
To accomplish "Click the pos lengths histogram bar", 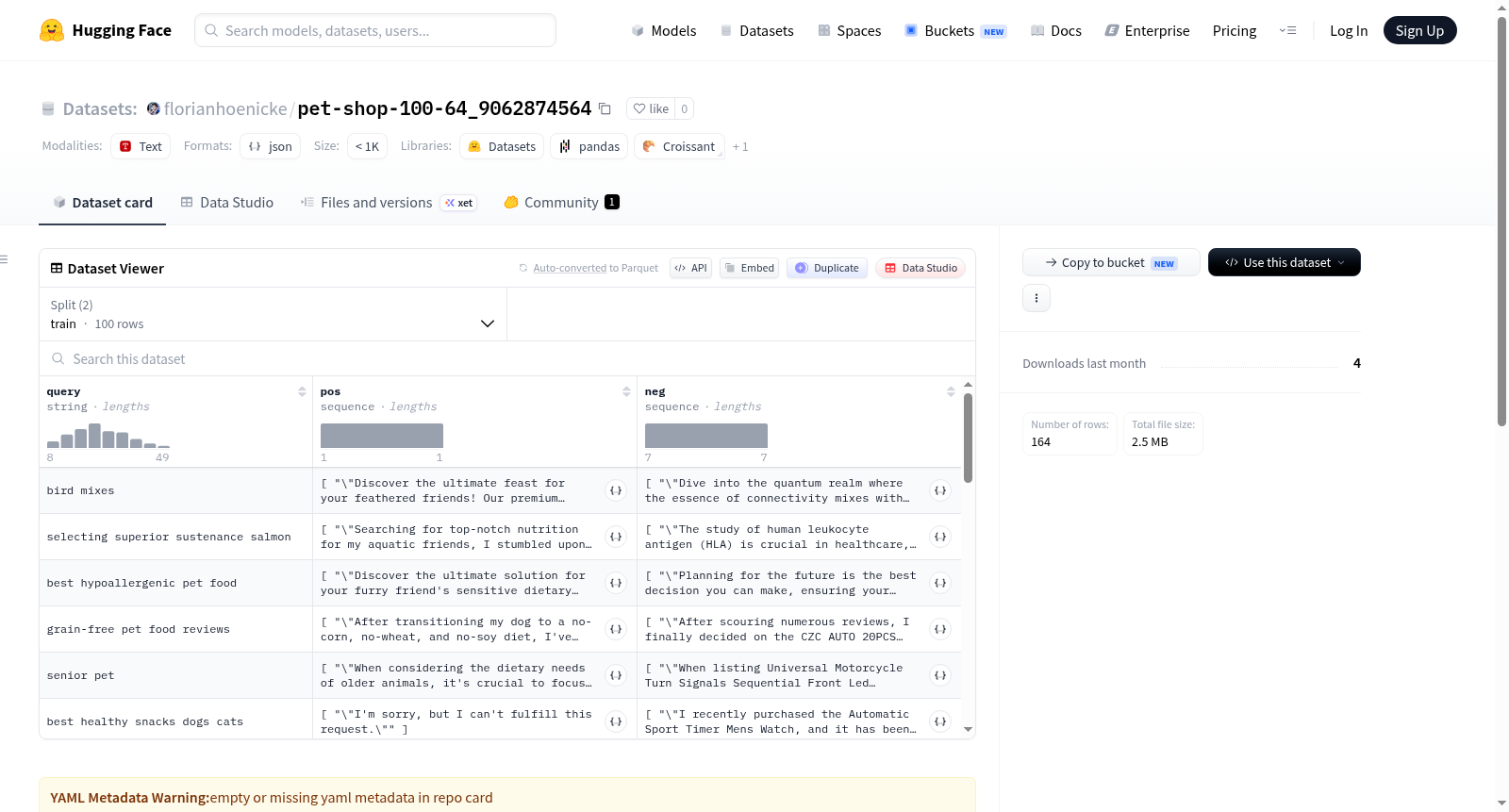I will click(x=382, y=436).
